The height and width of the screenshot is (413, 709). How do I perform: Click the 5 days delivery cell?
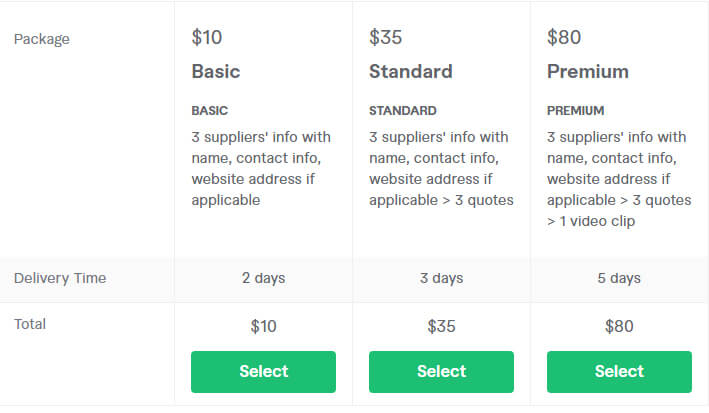[619, 278]
